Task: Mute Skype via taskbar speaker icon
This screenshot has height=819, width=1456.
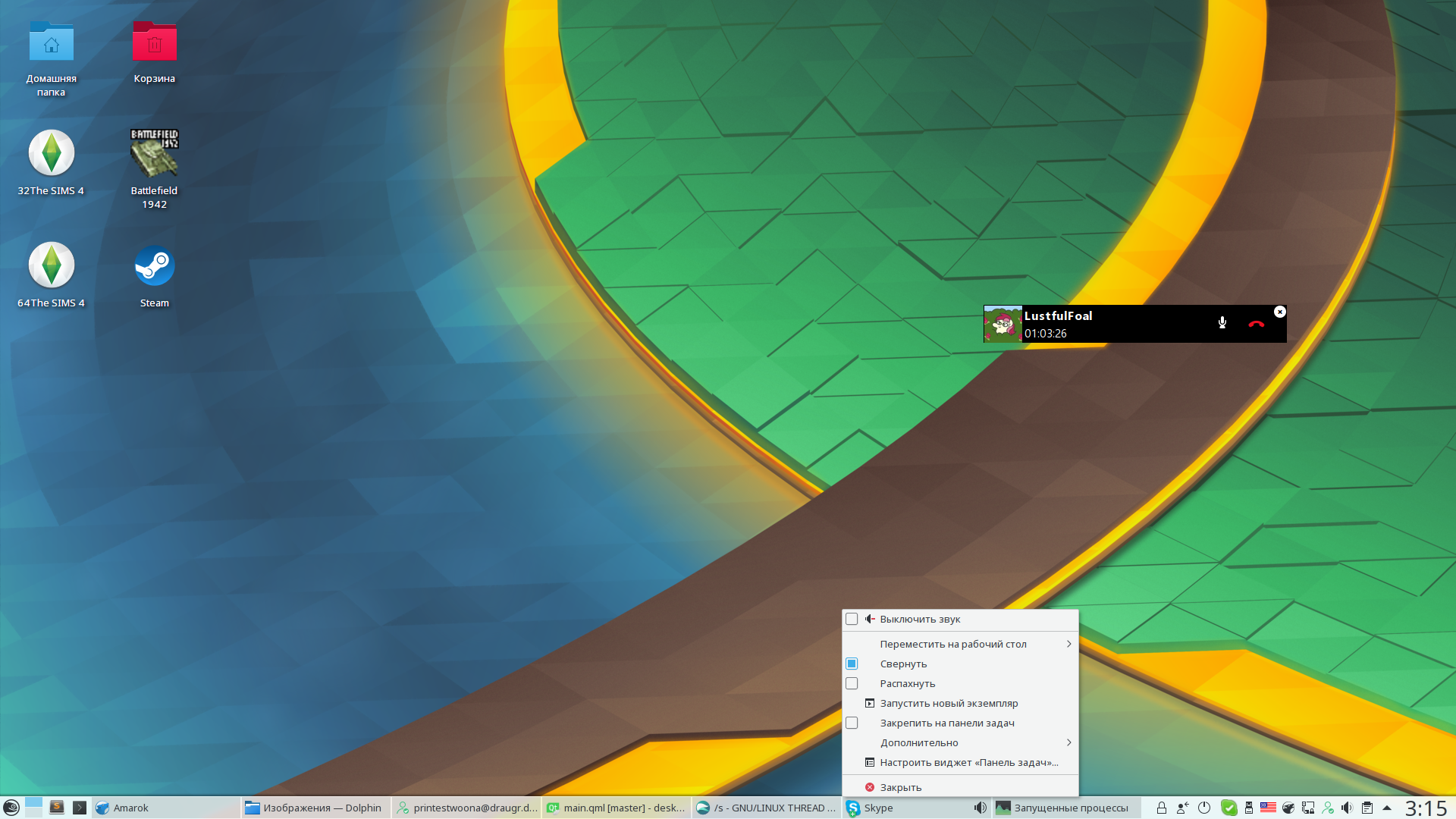Action: 981,808
